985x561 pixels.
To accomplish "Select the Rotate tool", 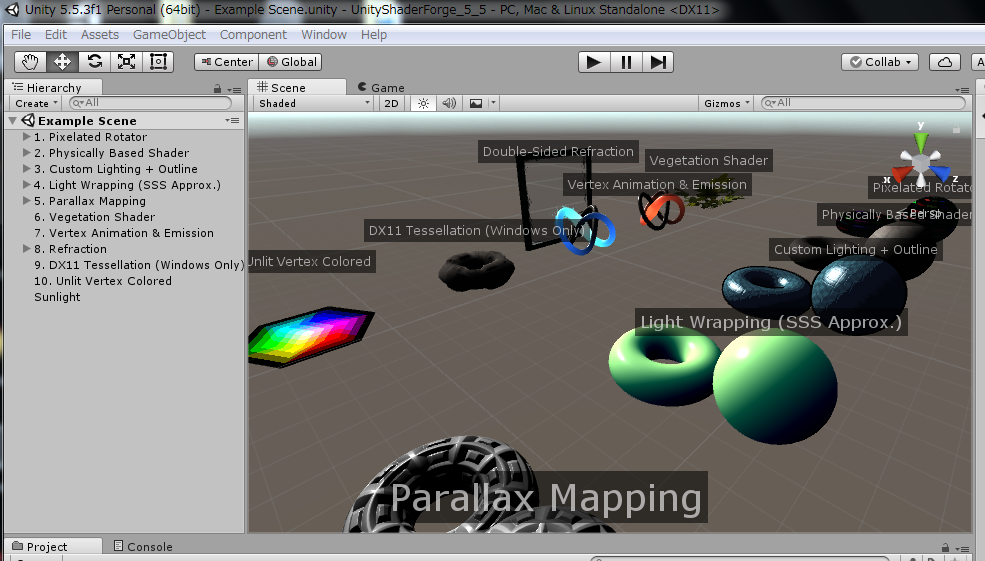I will (94, 62).
